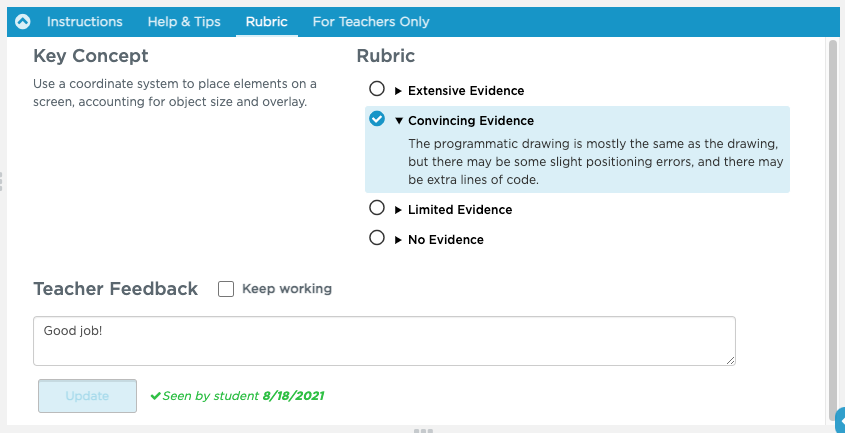Enable the Keep working checkbox
The width and height of the screenshot is (845, 433).
(x=226, y=289)
